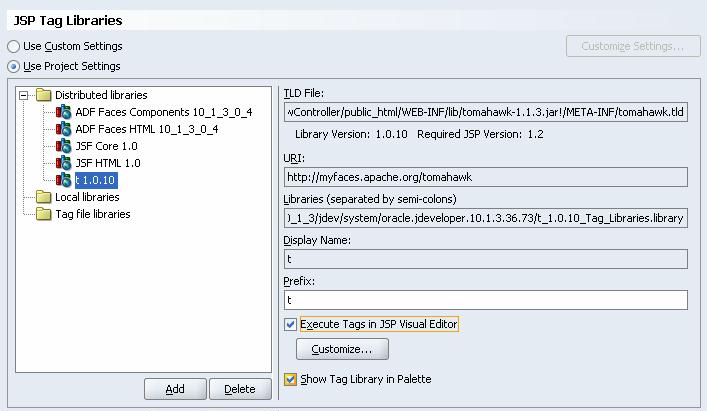Click the JSF Core 1.0 library icon
This screenshot has width=707, height=411.
pos(65,146)
